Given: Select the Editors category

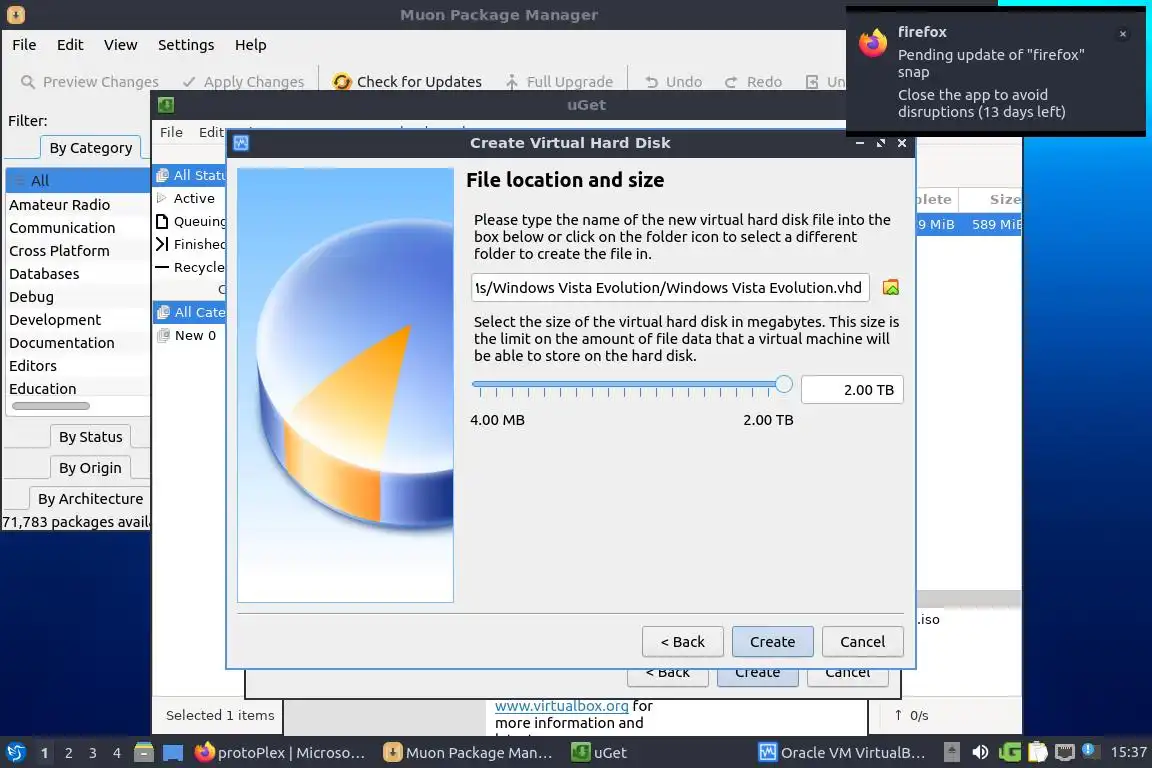Looking at the screenshot, I should [x=78, y=365].
